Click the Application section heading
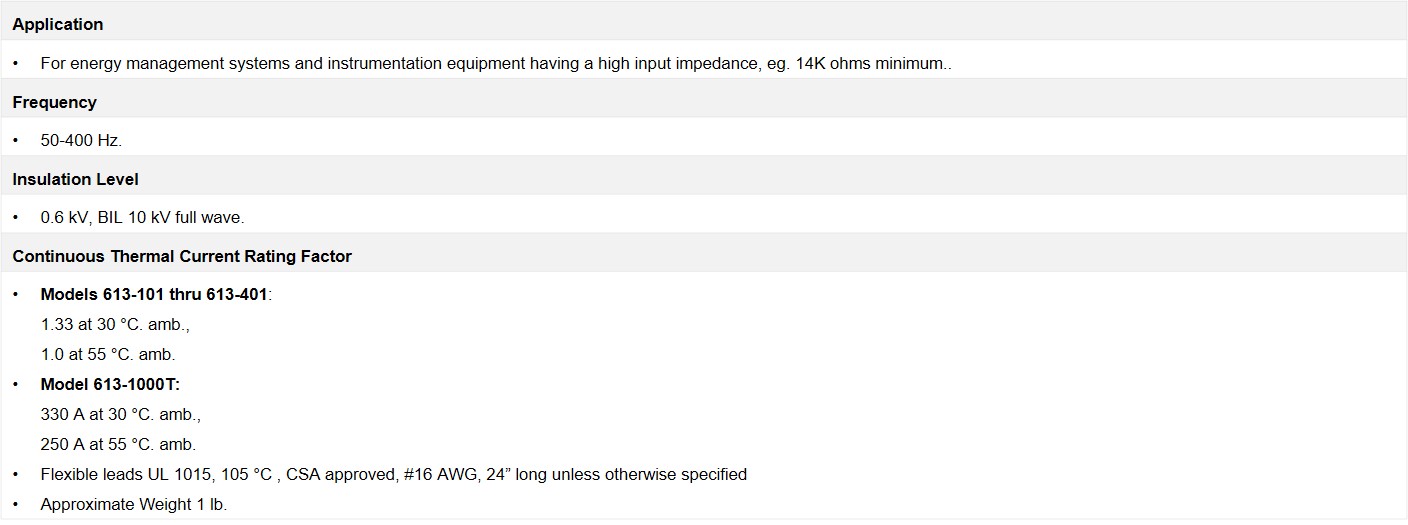This screenshot has width=1408, height=525. [x=58, y=24]
